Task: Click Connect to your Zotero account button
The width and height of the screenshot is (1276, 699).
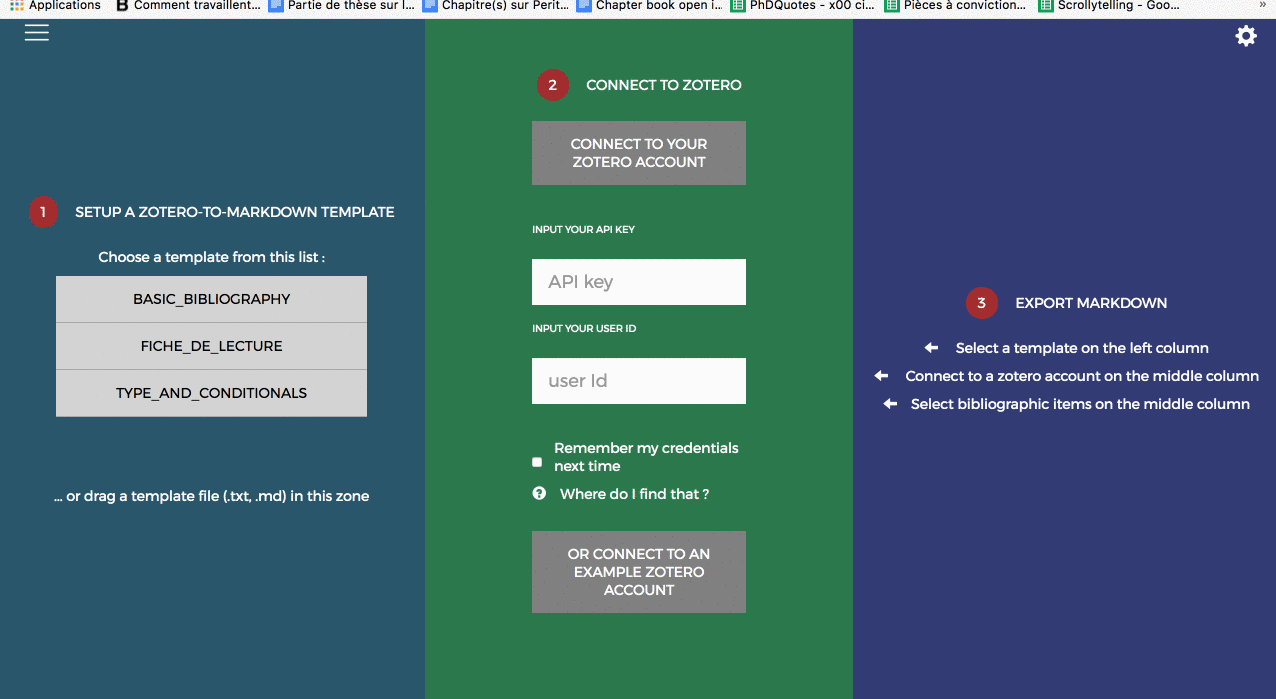Action: (639, 153)
